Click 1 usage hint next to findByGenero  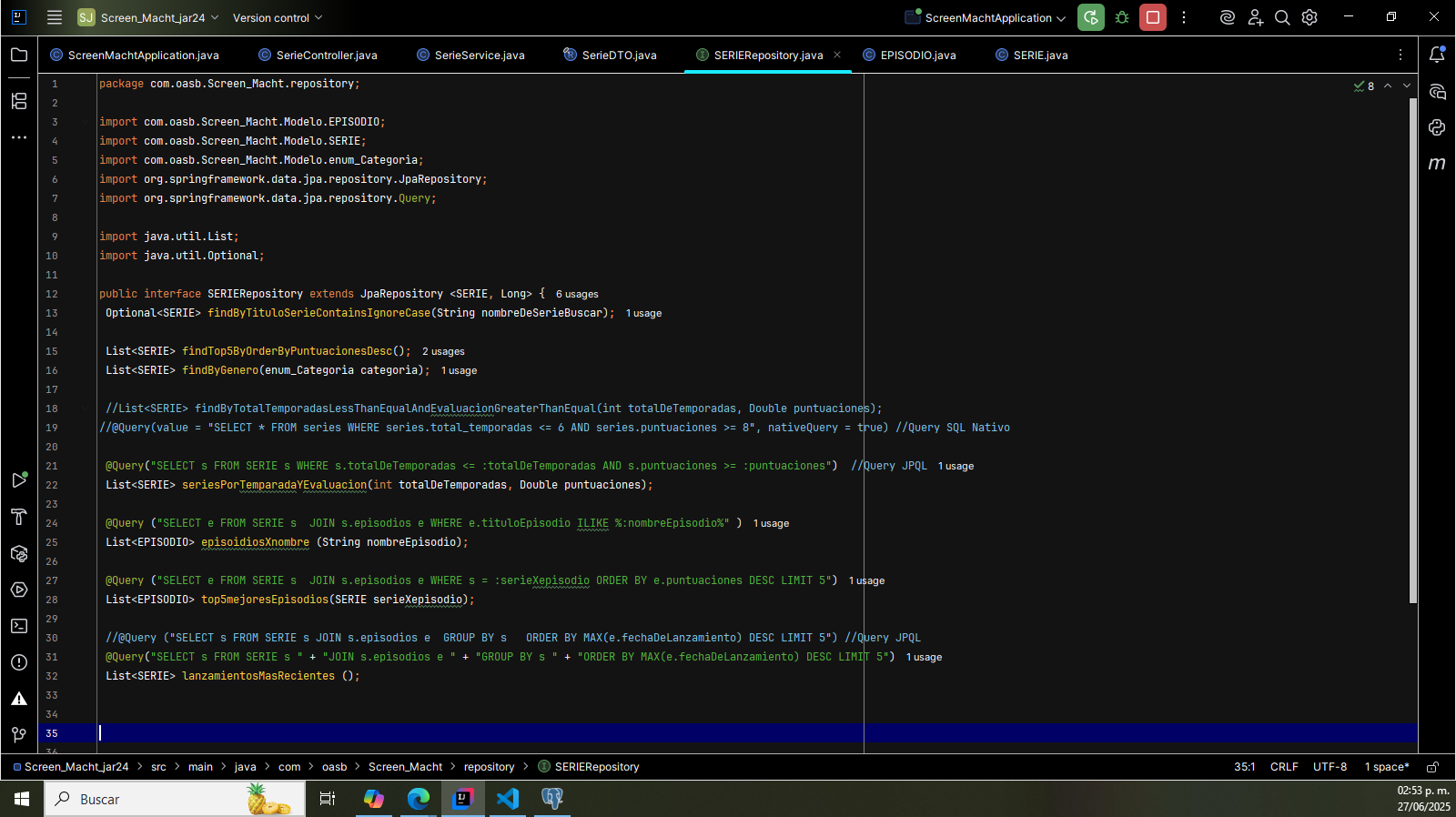[459, 370]
